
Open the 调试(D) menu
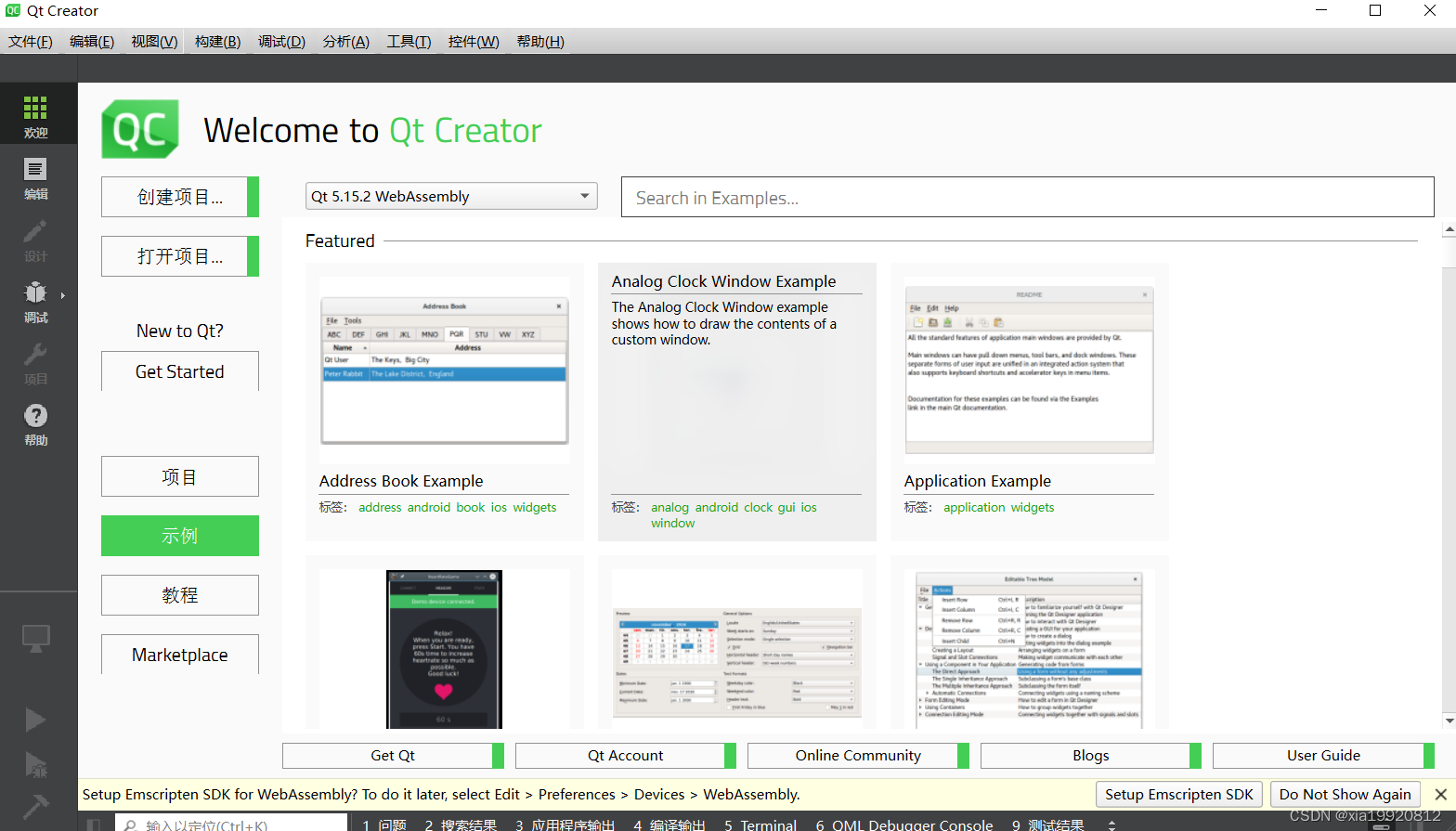[281, 41]
